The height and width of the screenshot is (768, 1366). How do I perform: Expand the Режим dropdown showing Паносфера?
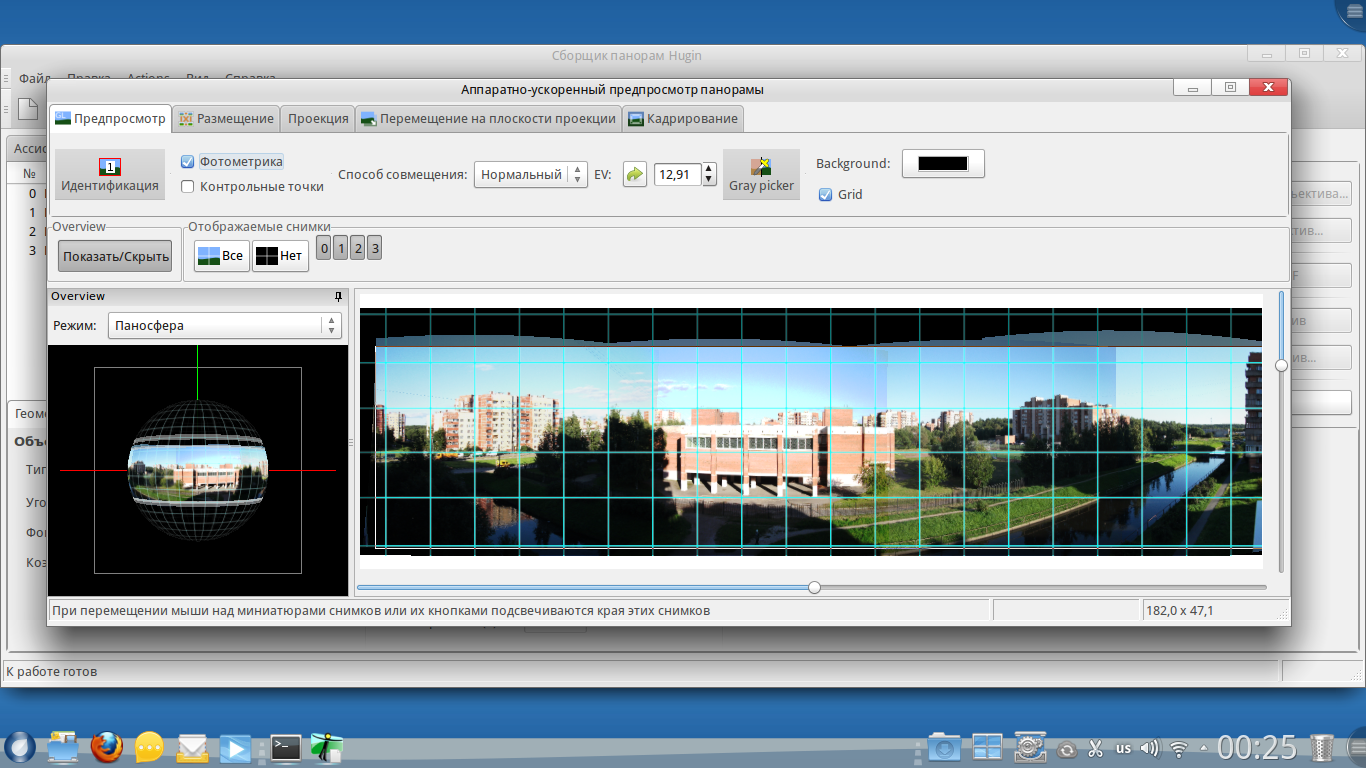point(224,326)
